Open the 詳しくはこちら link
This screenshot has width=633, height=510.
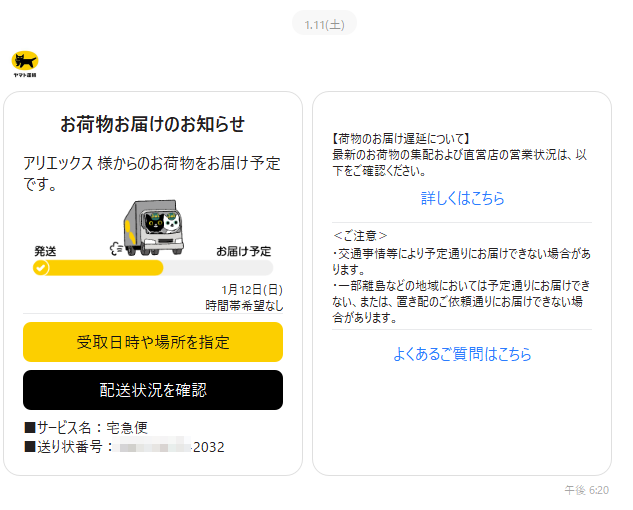point(462,198)
